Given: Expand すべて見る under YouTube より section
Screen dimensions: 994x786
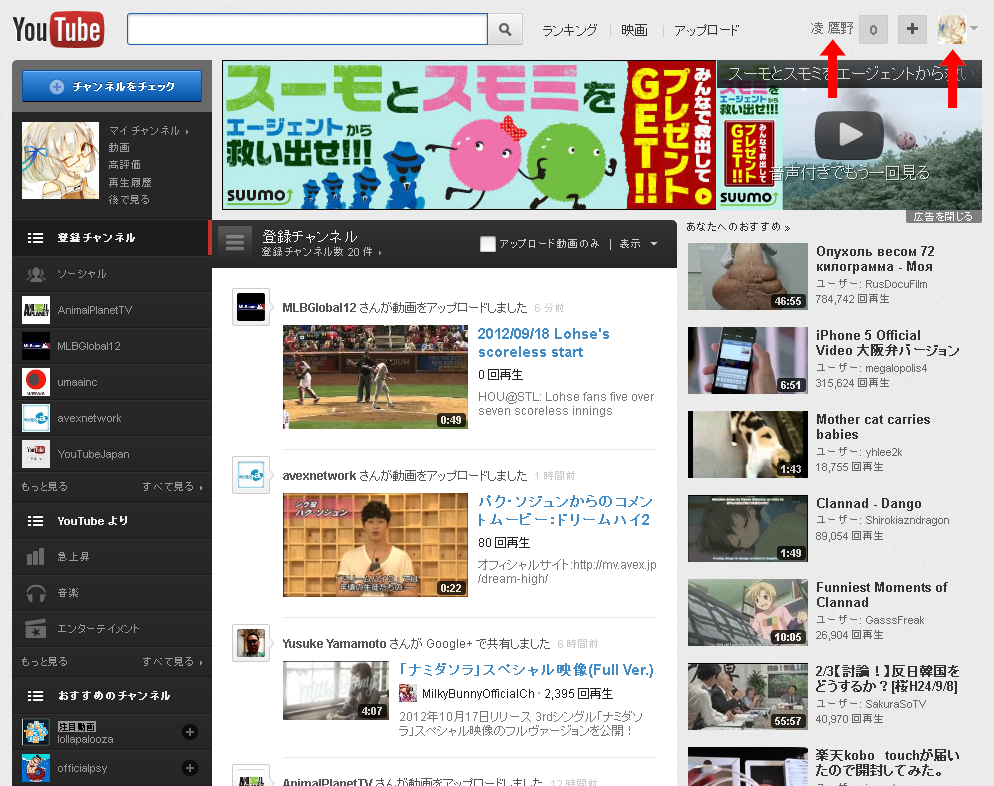Looking at the screenshot, I should point(172,661).
